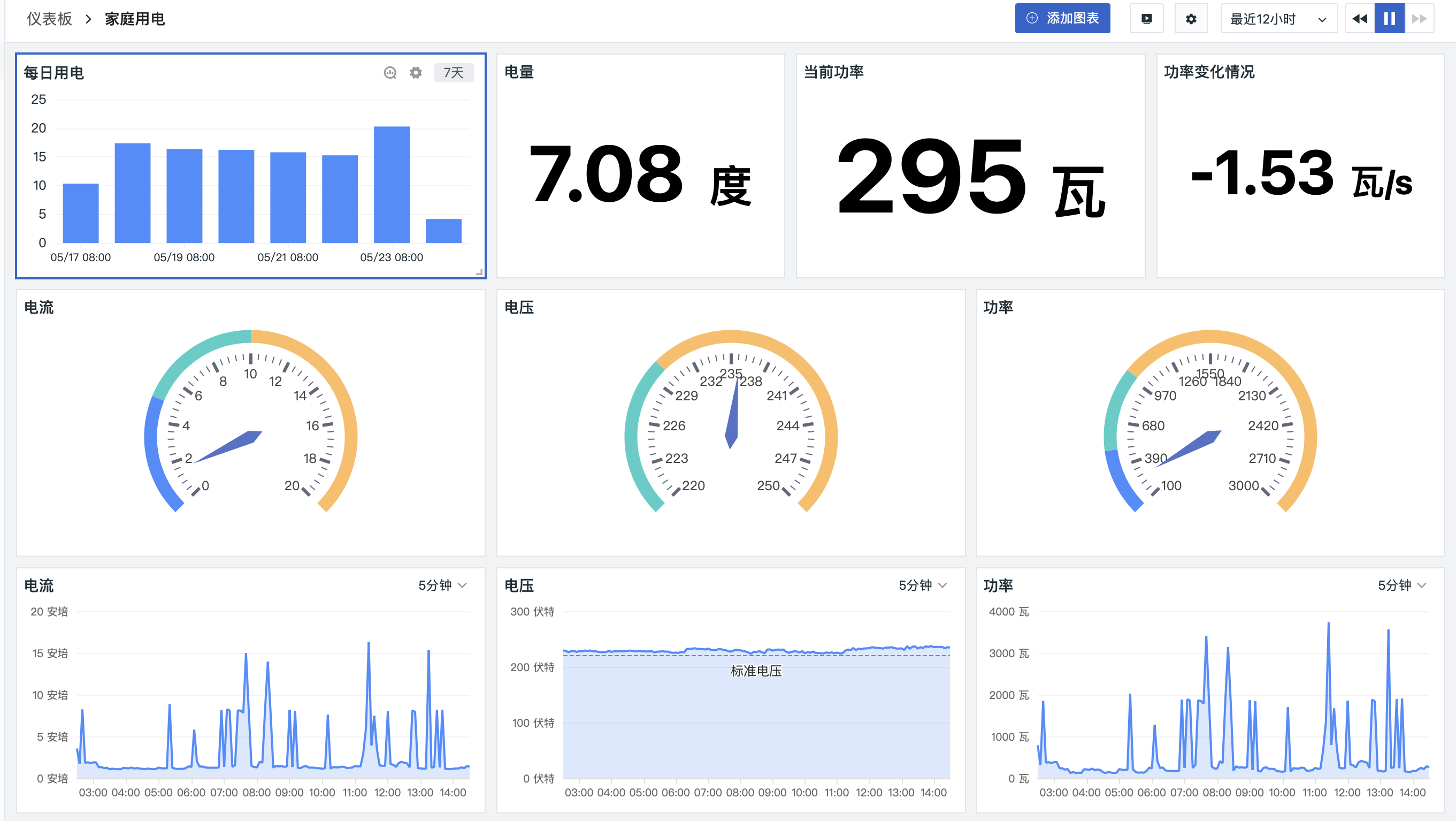Open dashboard settings gear in top toolbar
Viewport: 1456px width, 821px height.
click(x=1191, y=19)
